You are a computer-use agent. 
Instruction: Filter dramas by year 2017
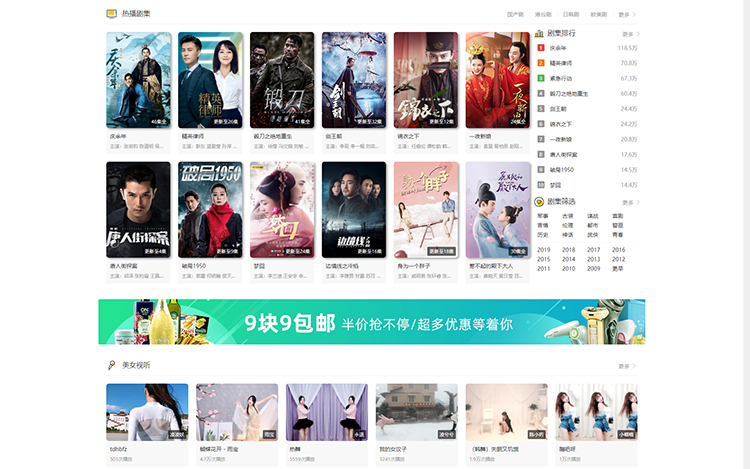(594, 250)
